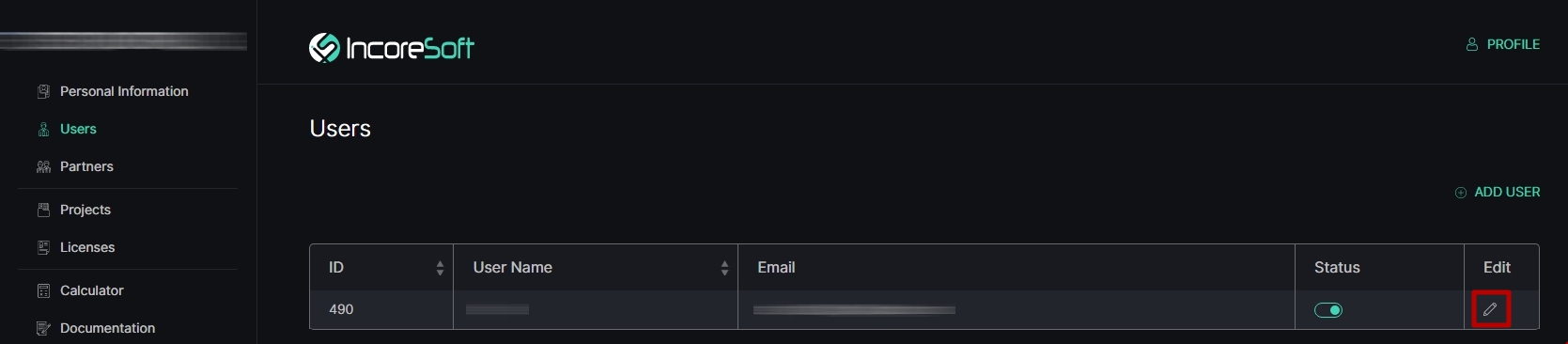Click the plus icon beside ADD USER
Image resolution: width=1568 pixels, height=344 pixels.
click(1461, 193)
